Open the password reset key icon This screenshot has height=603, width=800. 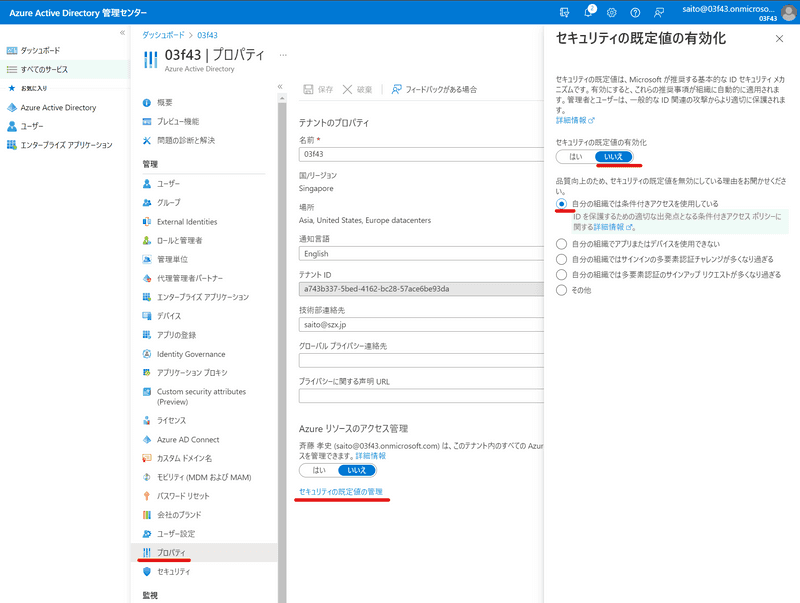tap(147, 496)
